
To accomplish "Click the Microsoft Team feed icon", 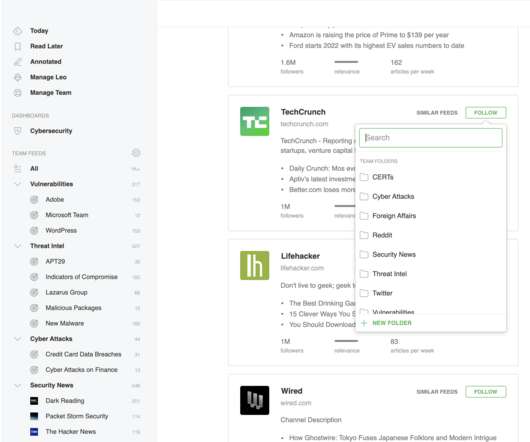I will point(34,215).
